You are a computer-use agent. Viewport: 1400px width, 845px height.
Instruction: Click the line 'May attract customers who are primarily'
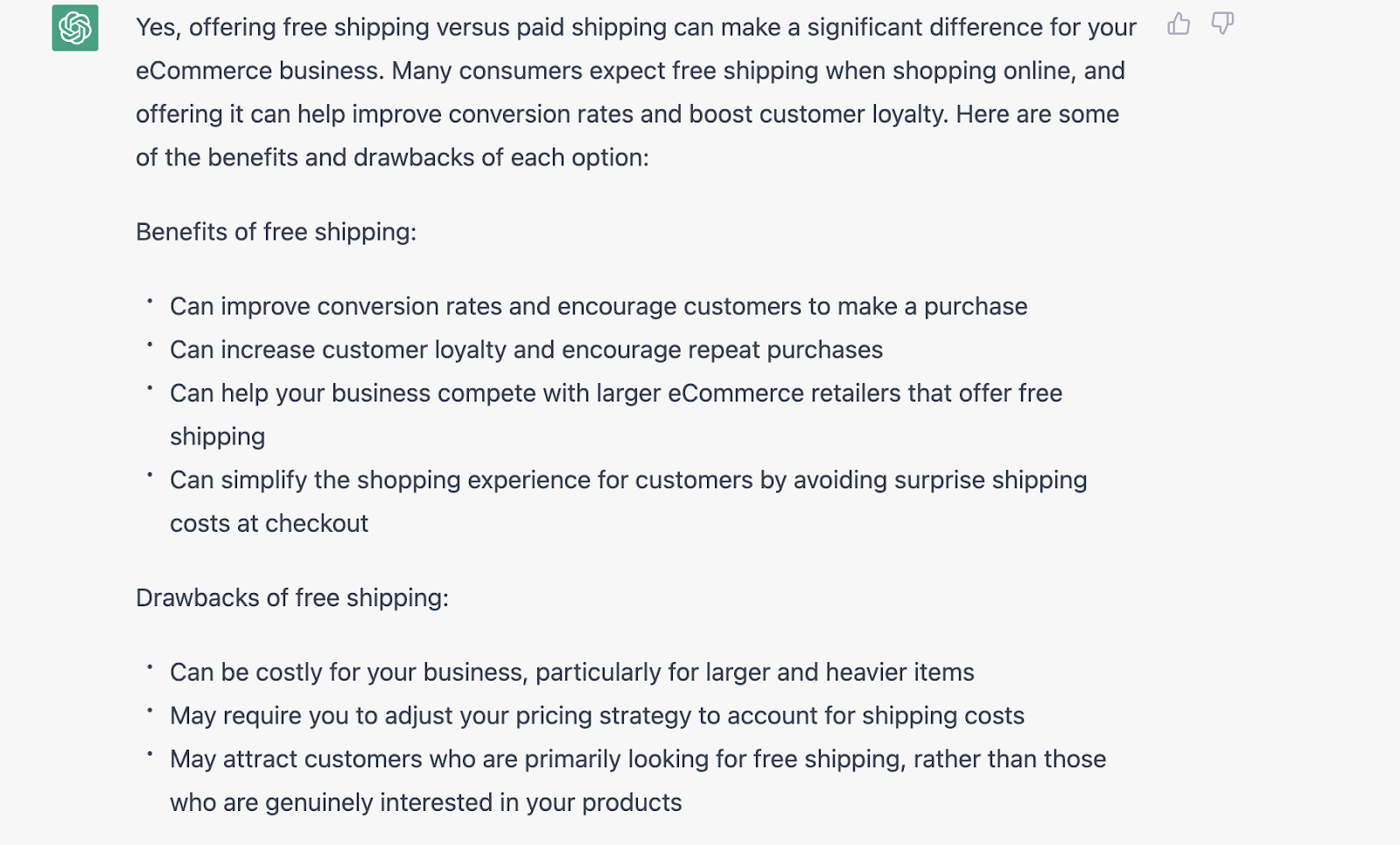638,758
